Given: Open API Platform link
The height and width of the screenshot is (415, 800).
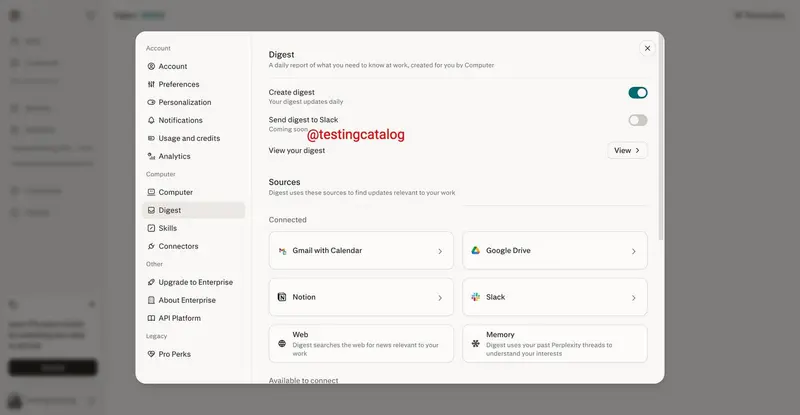Looking at the screenshot, I should click(193, 318).
